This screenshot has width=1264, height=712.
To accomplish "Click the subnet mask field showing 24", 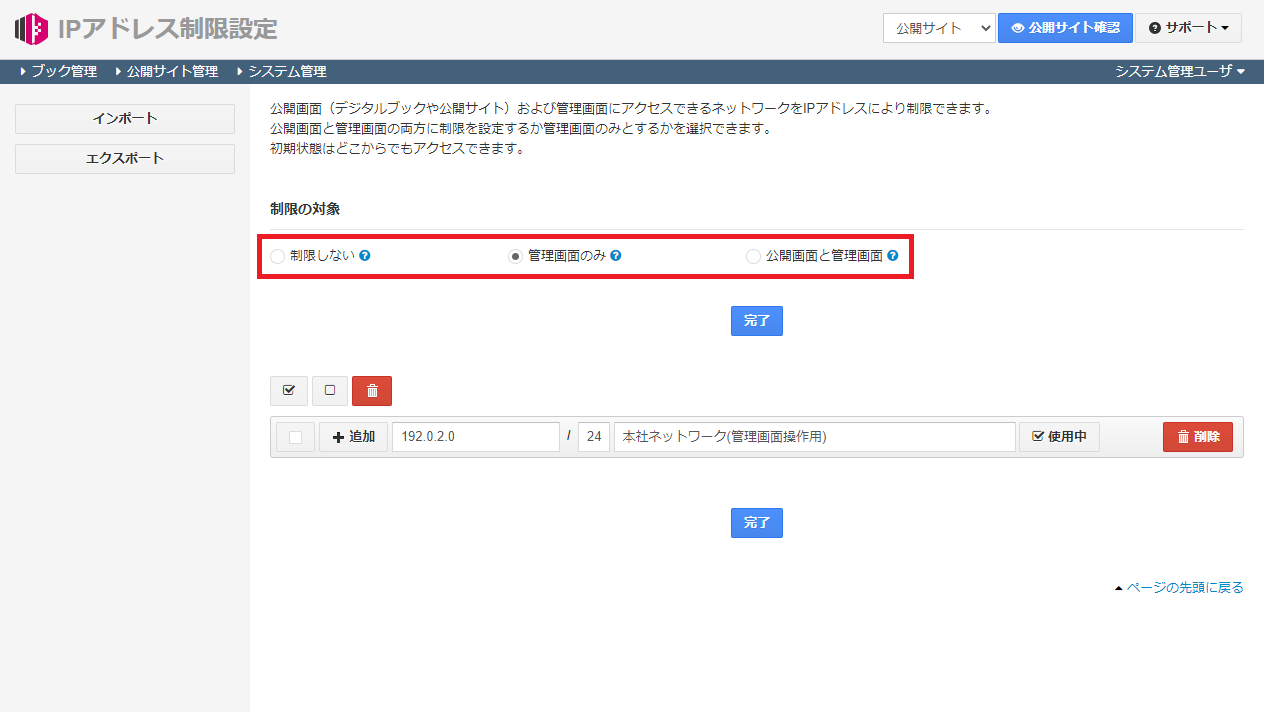I will coord(594,437).
